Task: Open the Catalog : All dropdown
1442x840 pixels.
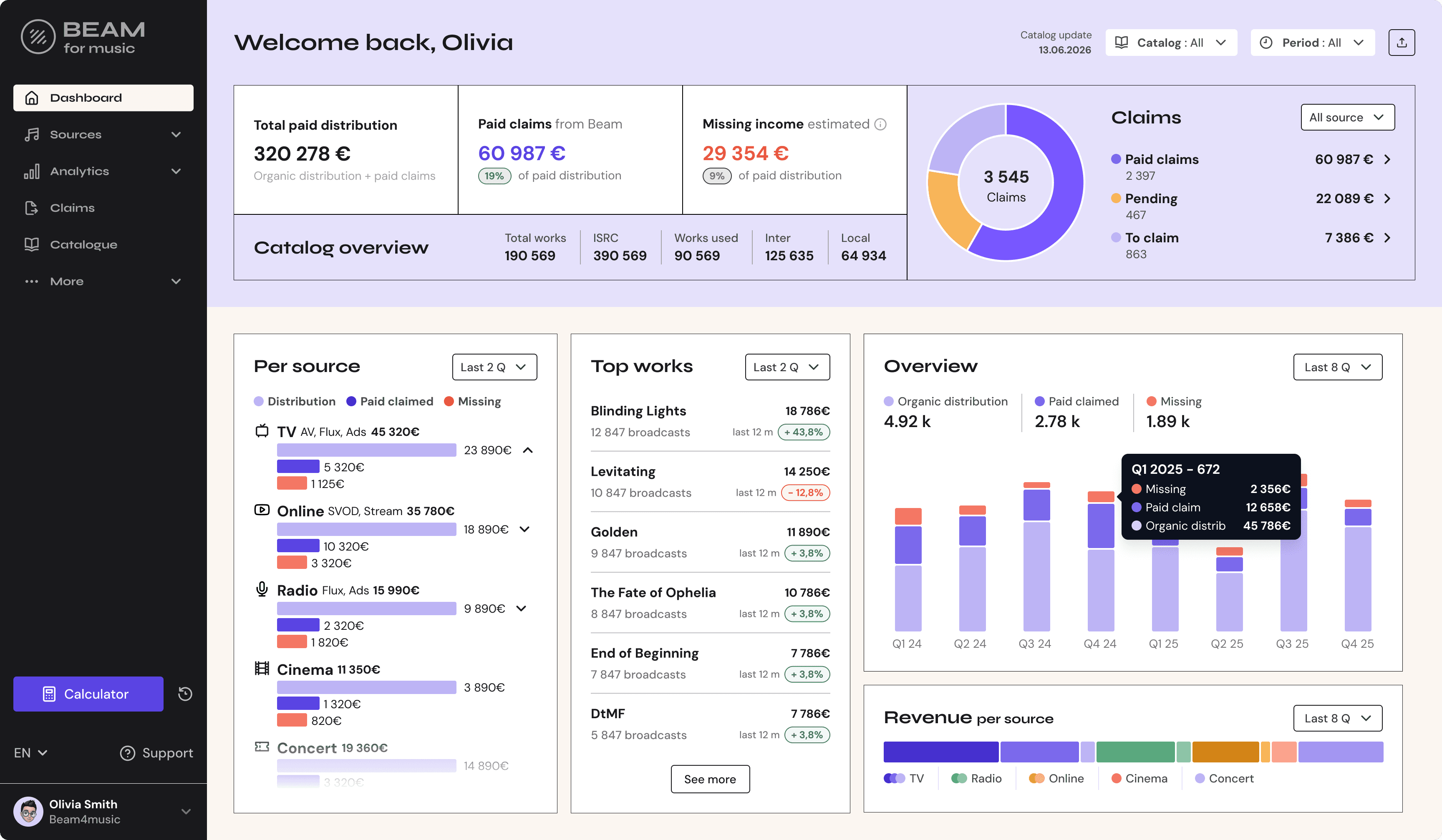Action: click(x=1171, y=43)
